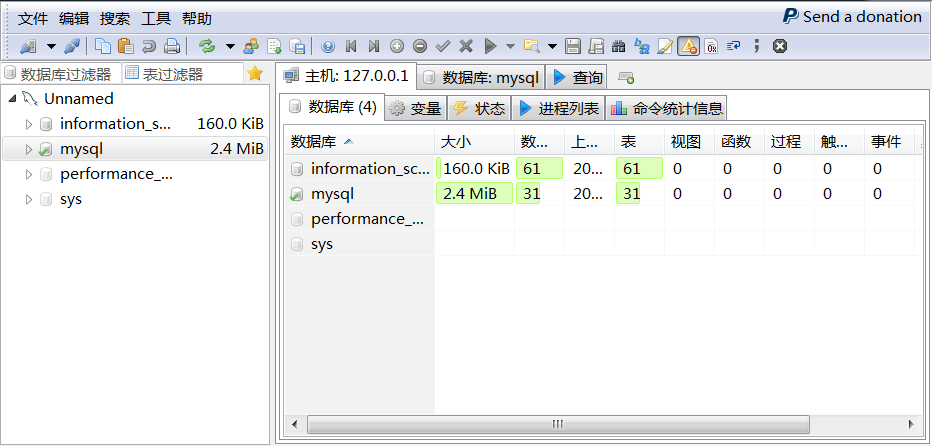Click the undo arrow icon
Image resolution: width=932 pixels, height=446 pixels.
click(x=148, y=46)
